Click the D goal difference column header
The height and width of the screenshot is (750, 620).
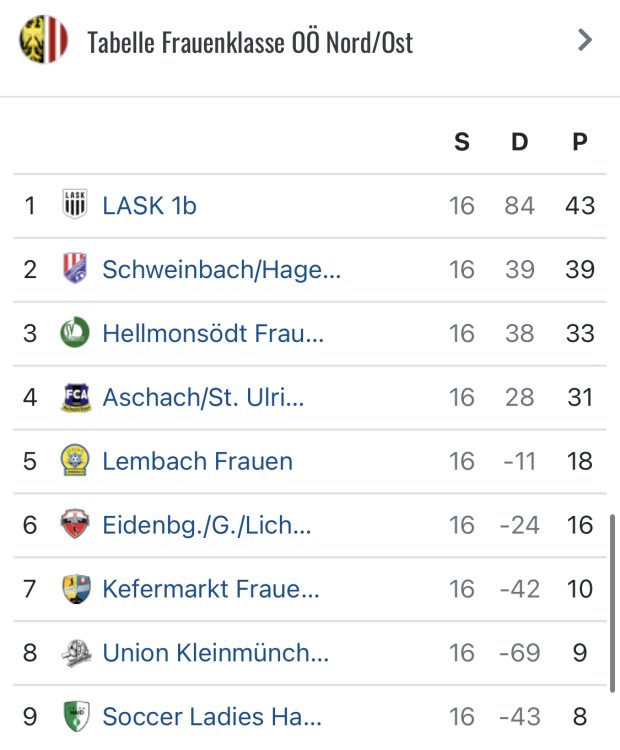pos(519,142)
